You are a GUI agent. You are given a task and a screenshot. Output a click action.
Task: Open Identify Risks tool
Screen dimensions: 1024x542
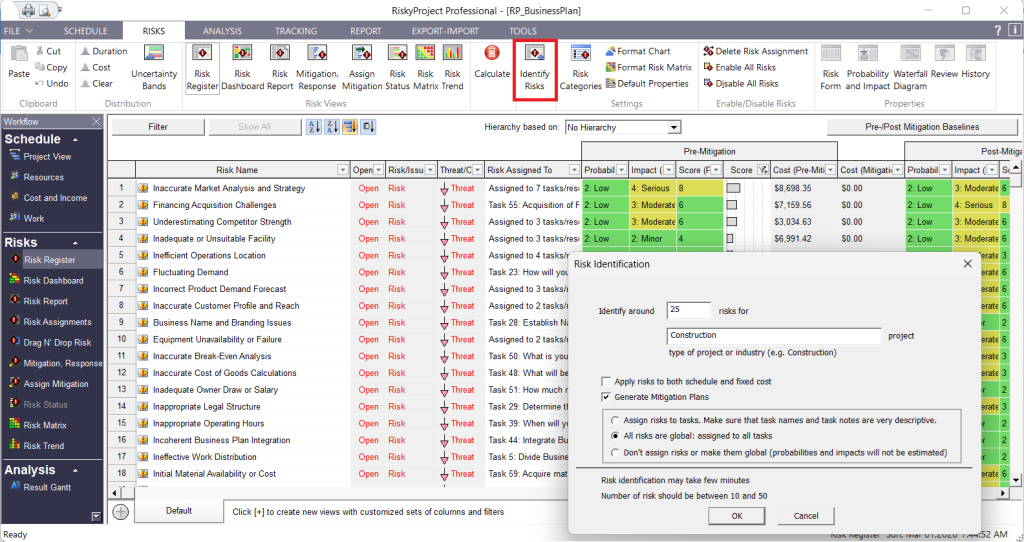coord(534,68)
